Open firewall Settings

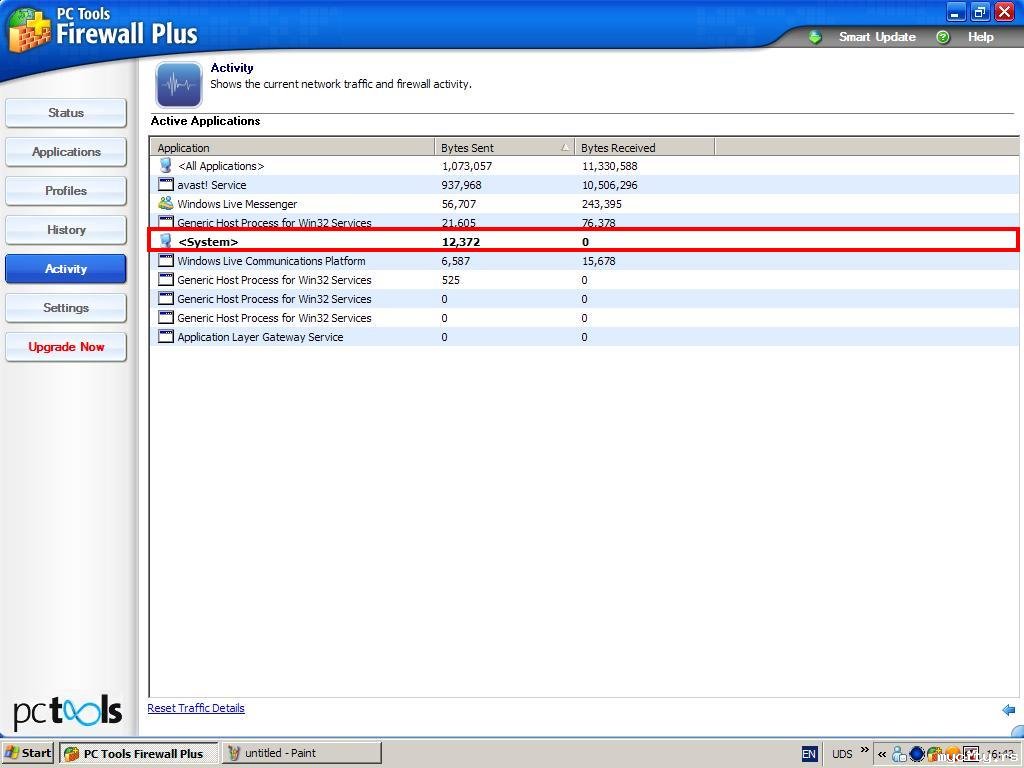pyautogui.click(x=65, y=308)
